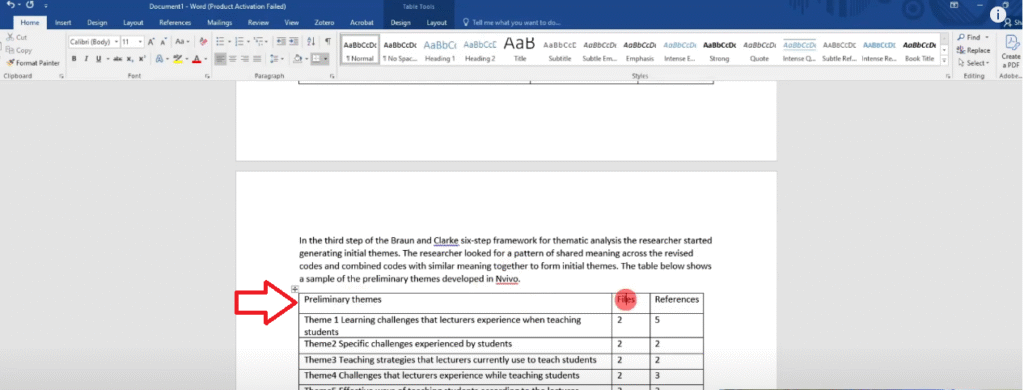Click the Replace button

point(974,50)
